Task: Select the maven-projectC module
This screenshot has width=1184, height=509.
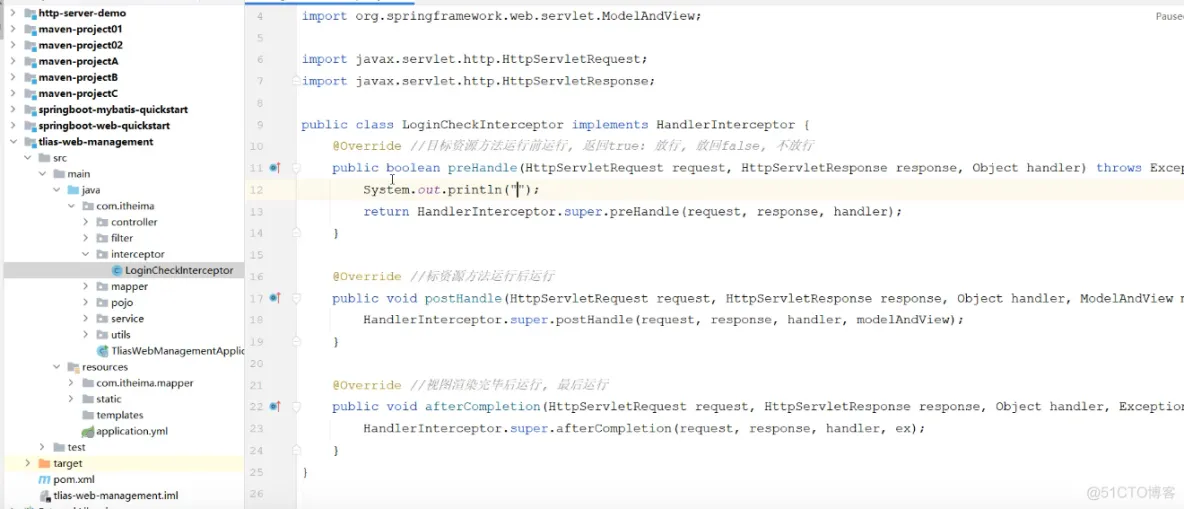Action: [71, 94]
